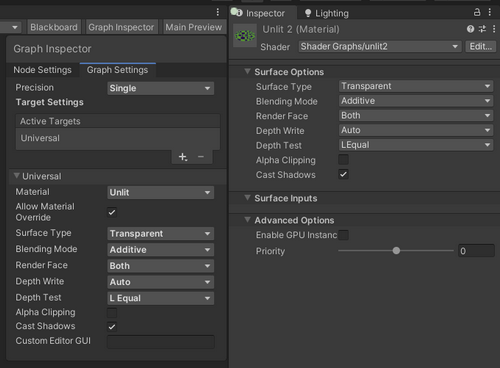This screenshot has width=500, height=368.
Task: Switch to the Lighting tab
Action: [x=327, y=13]
